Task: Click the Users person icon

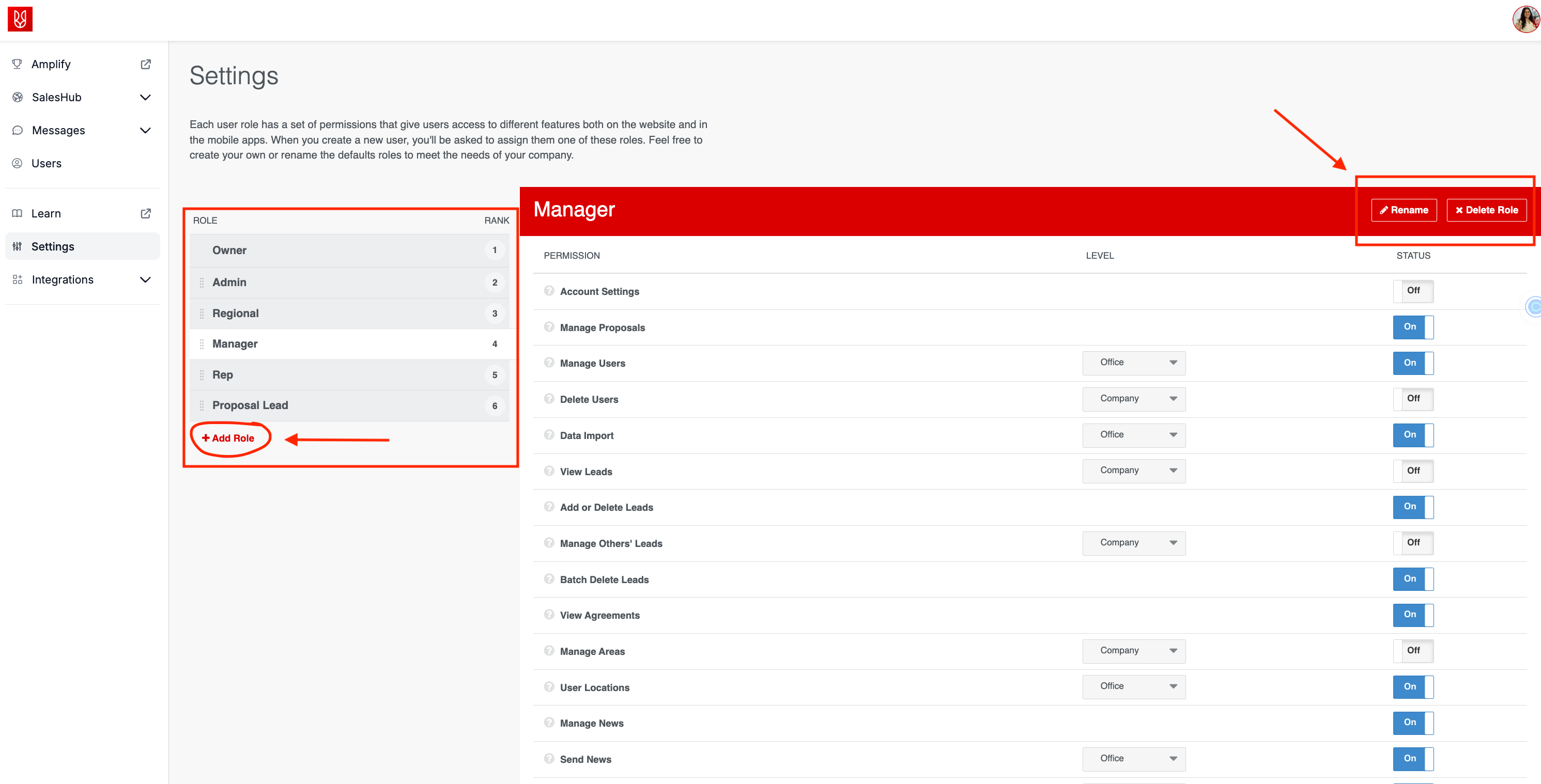Action: coord(18,163)
